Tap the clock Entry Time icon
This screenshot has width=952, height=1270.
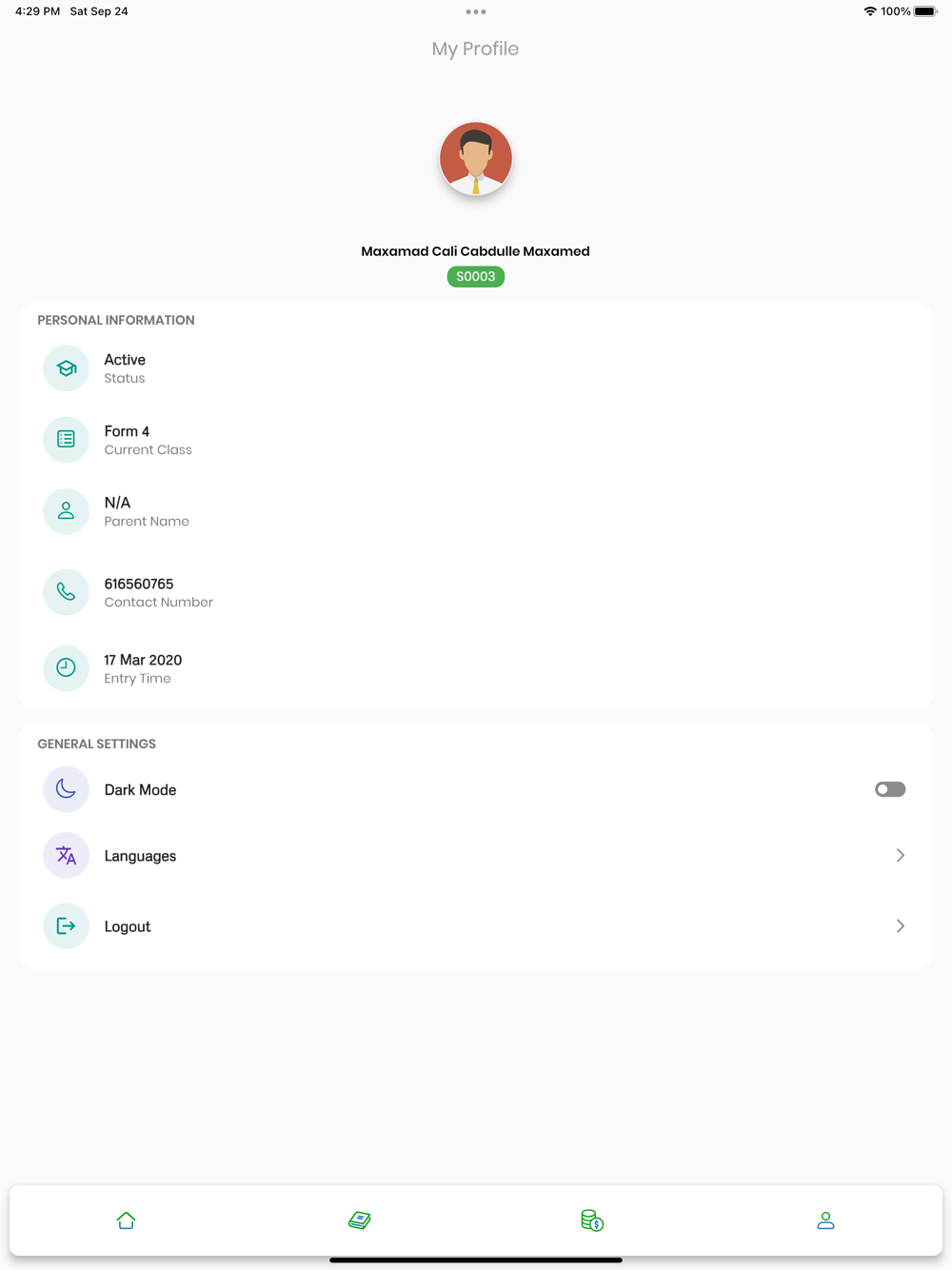point(66,668)
